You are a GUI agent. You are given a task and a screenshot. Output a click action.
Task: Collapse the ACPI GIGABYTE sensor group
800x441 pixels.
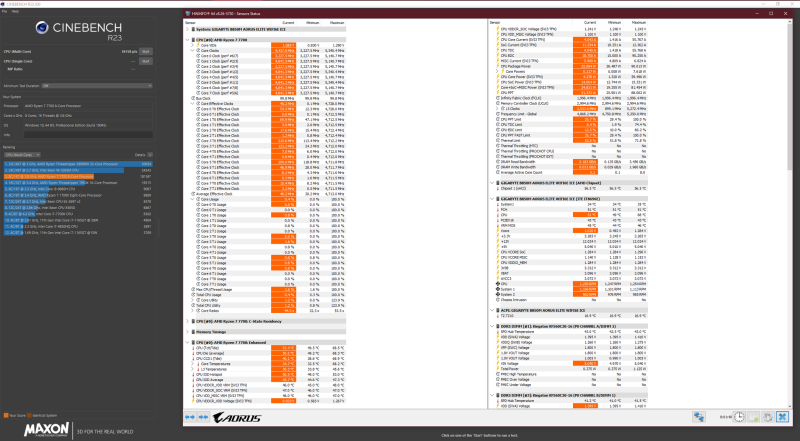(492, 310)
